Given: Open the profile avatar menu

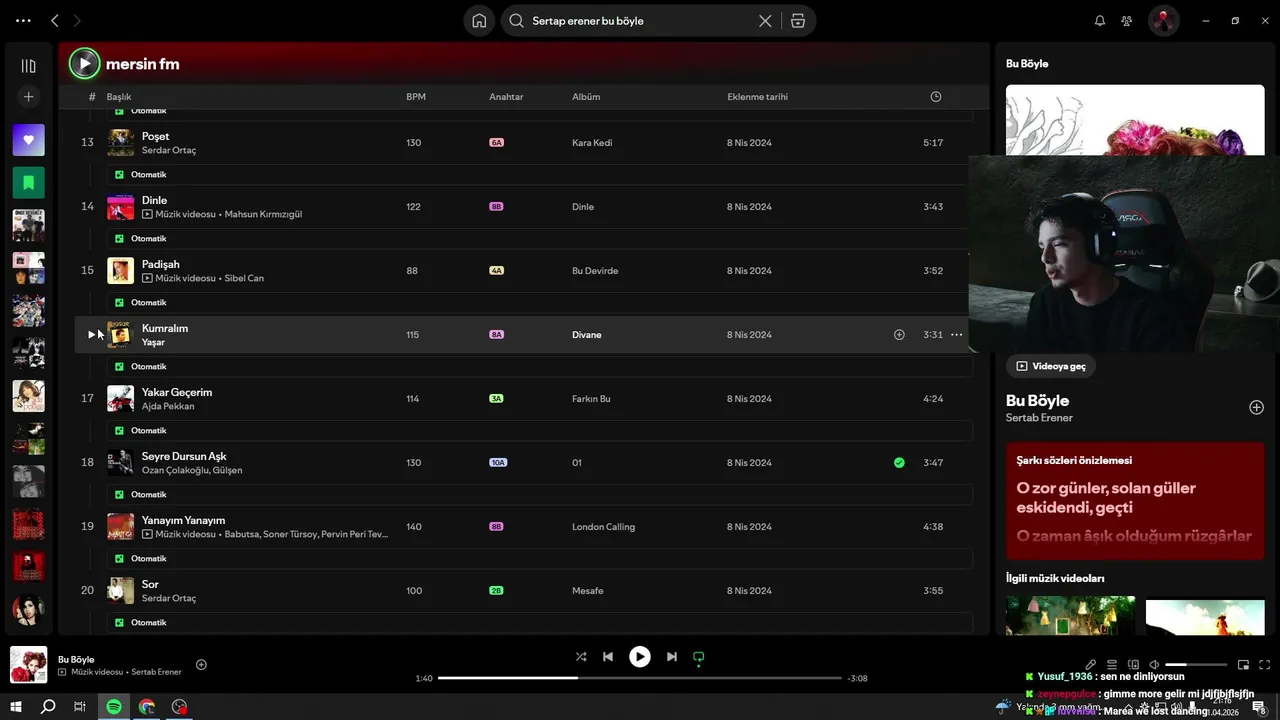Looking at the screenshot, I should tap(1163, 20).
